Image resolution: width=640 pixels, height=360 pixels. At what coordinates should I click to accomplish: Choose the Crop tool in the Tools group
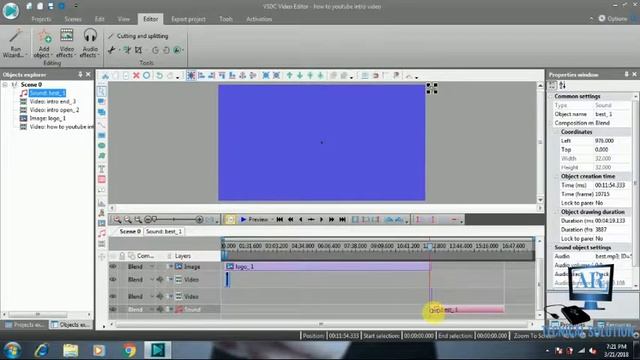click(138, 50)
